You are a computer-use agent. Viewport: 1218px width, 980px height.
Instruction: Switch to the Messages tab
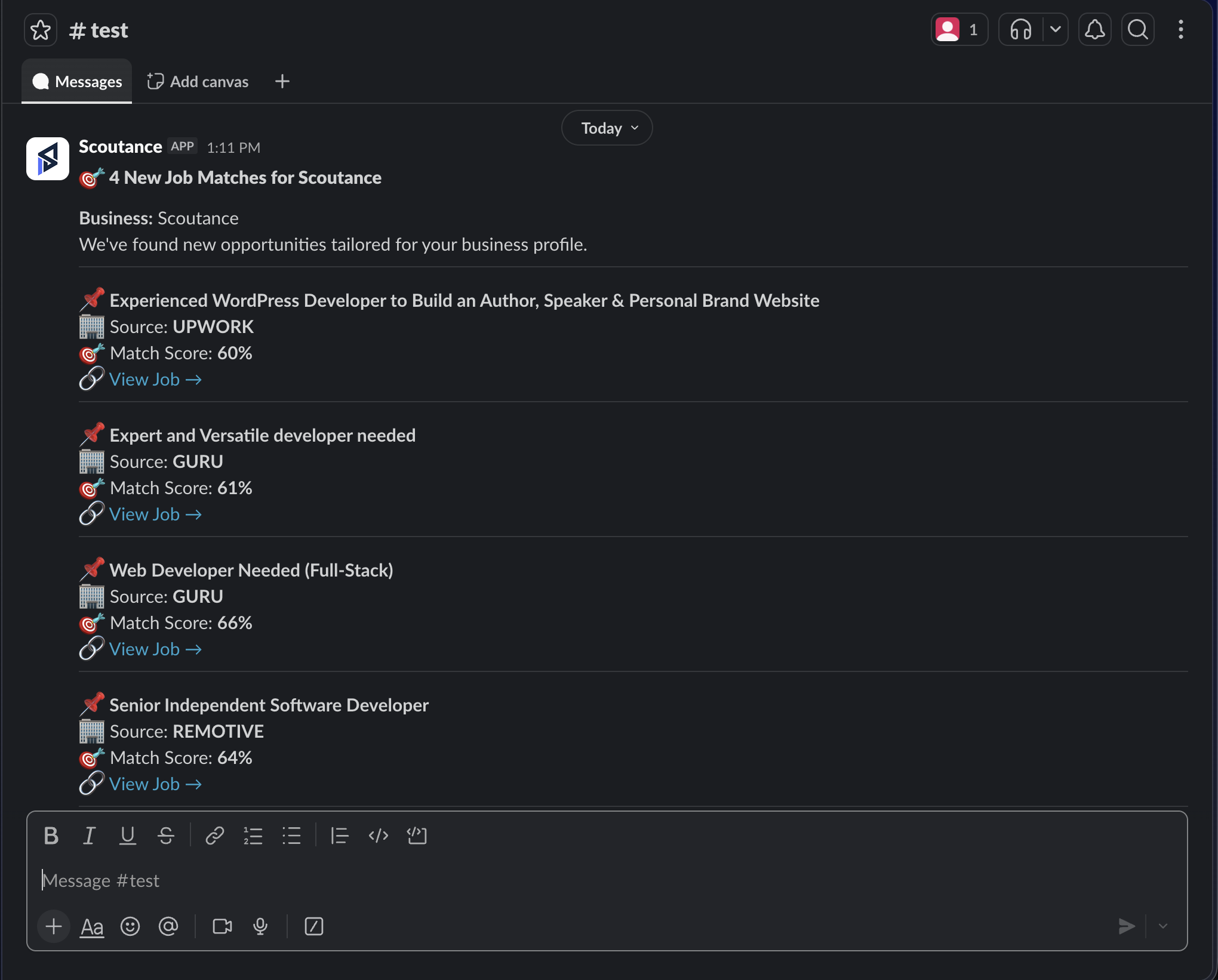pyautogui.click(x=77, y=81)
